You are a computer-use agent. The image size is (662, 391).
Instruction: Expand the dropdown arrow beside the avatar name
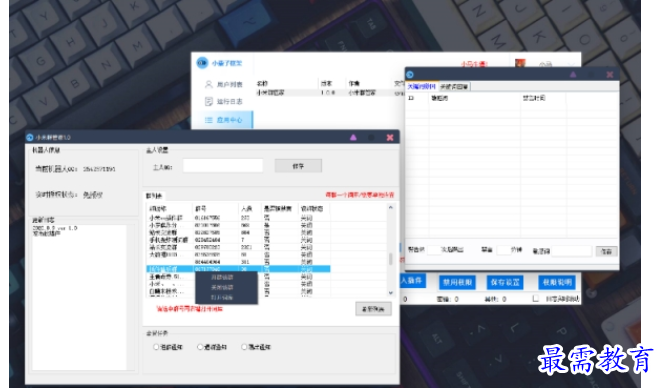coord(571,64)
